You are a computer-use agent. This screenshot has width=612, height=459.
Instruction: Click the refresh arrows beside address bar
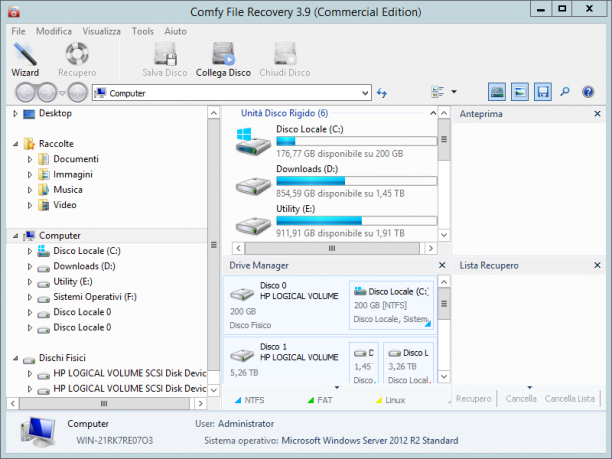click(382, 93)
